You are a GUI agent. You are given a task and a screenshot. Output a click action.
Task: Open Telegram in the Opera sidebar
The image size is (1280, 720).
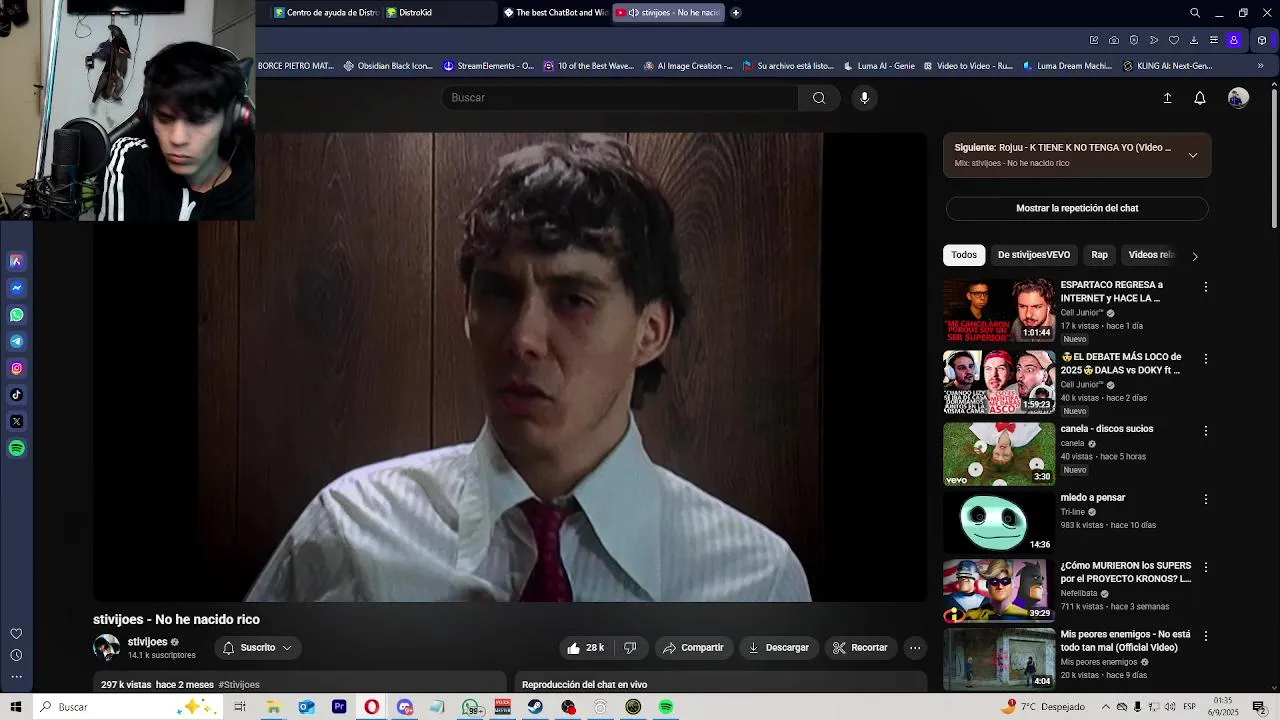tap(16, 342)
